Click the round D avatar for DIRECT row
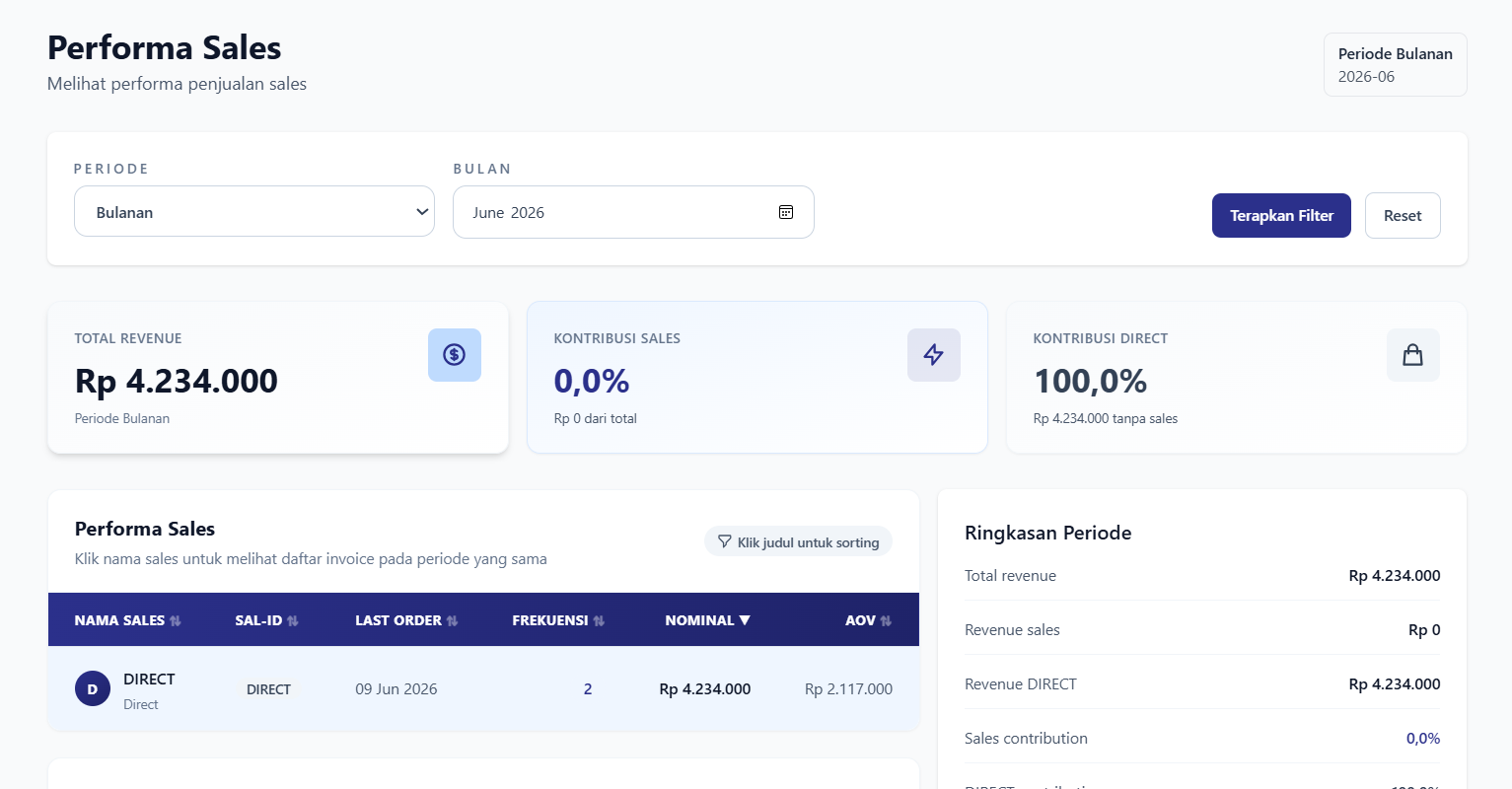The width and height of the screenshot is (1512, 789). click(93, 688)
